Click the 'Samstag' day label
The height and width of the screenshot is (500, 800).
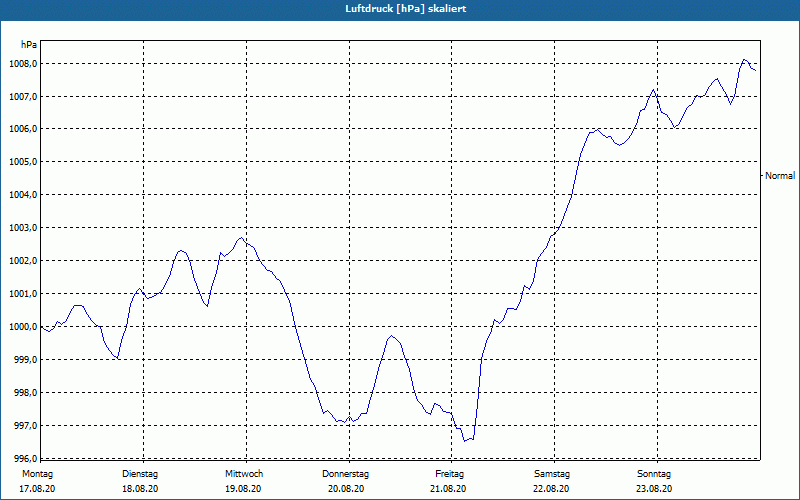(552, 474)
